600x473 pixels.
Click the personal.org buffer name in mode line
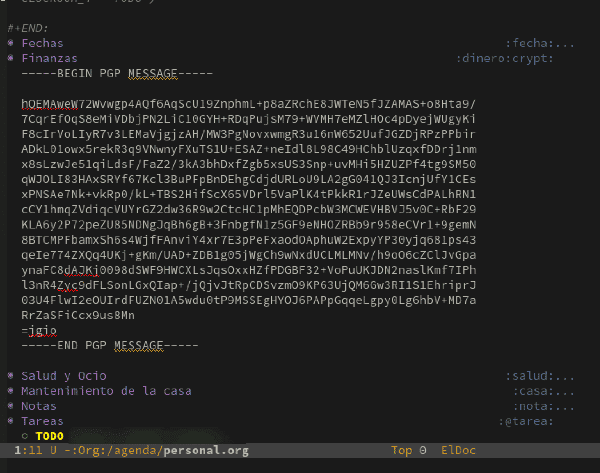(x=206, y=450)
